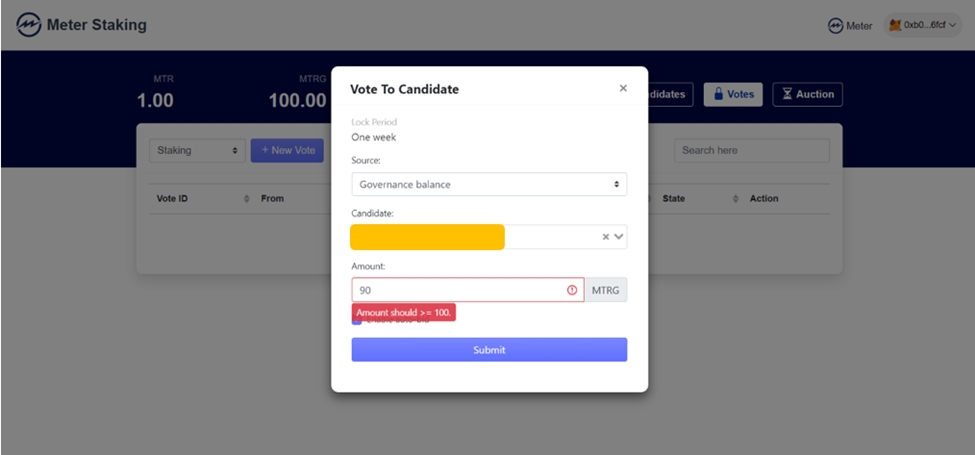
Task: Click the Meter Staking logo icon
Action: coord(29,25)
